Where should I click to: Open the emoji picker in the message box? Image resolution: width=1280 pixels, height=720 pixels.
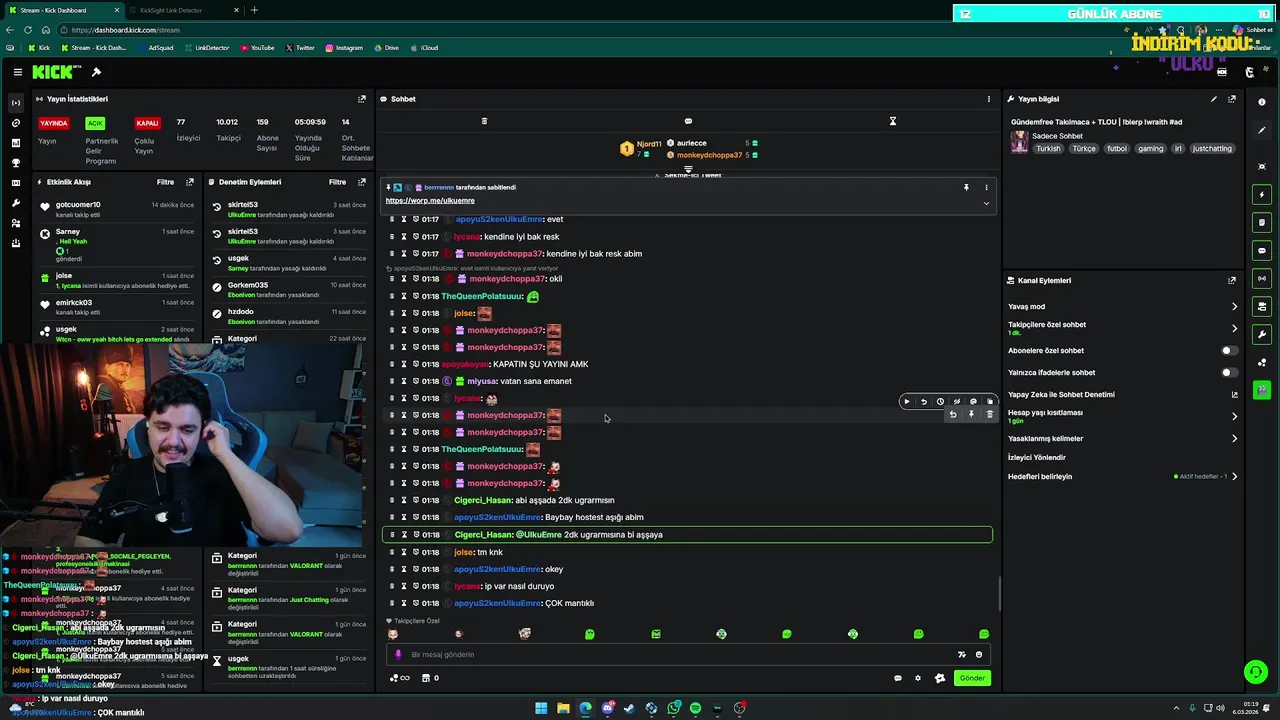pyautogui.click(x=979, y=654)
